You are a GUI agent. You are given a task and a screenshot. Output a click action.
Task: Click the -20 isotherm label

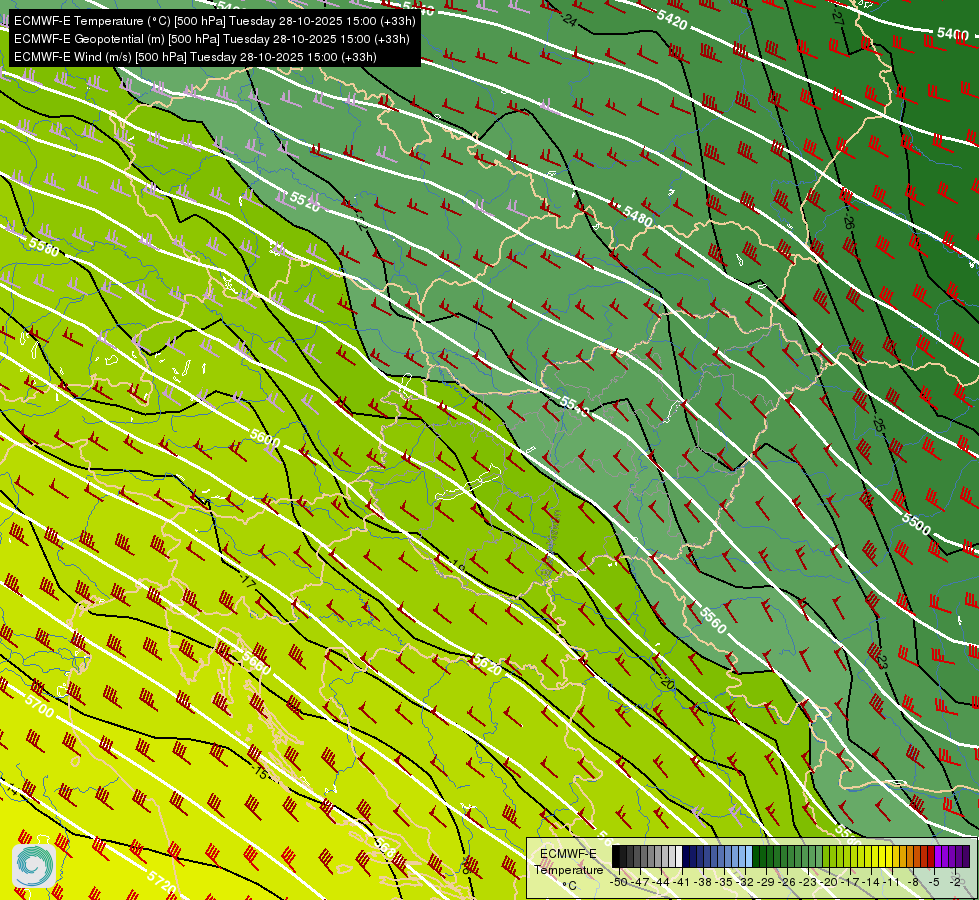pos(665,681)
